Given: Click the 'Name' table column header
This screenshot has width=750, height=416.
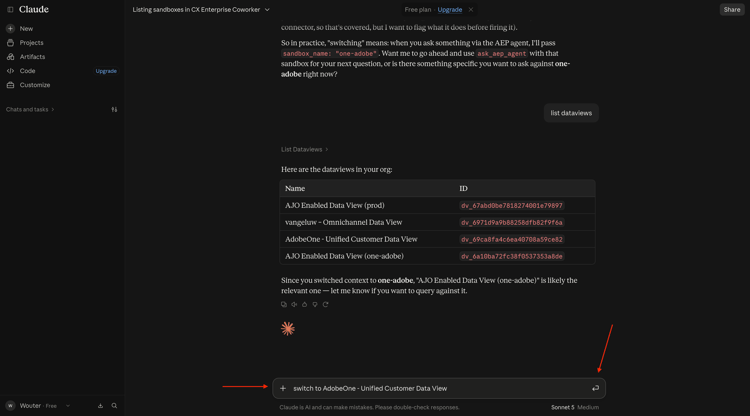Looking at the screenshot, I should click(295, 188).
